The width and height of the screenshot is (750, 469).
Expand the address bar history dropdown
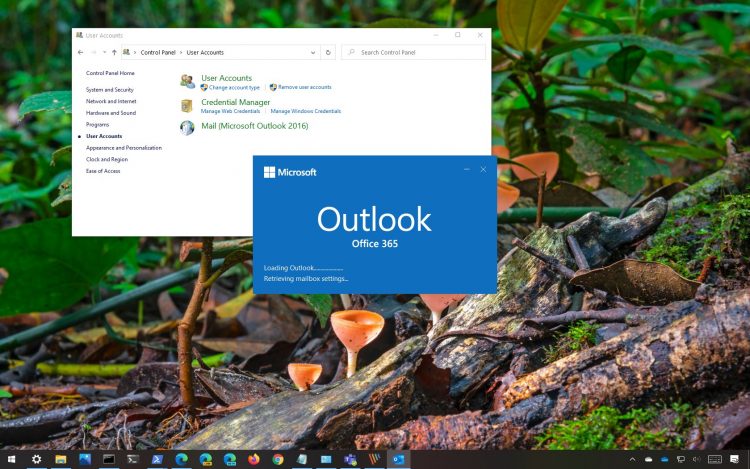(x=313, y=53)
